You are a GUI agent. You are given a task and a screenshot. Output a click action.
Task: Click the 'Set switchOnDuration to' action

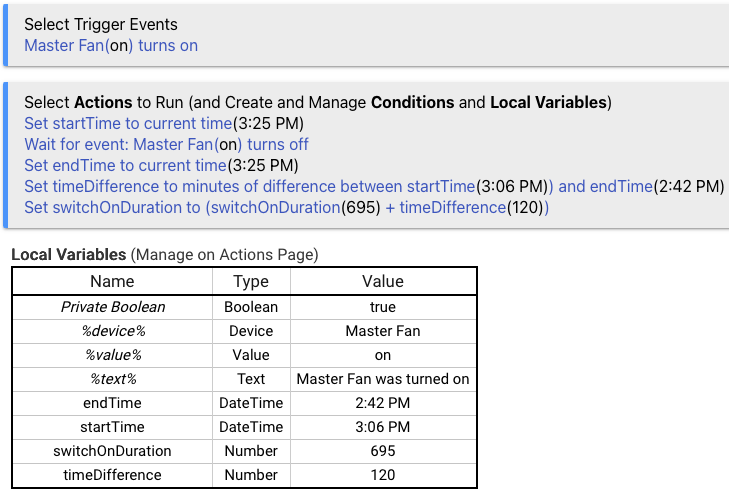286,207
